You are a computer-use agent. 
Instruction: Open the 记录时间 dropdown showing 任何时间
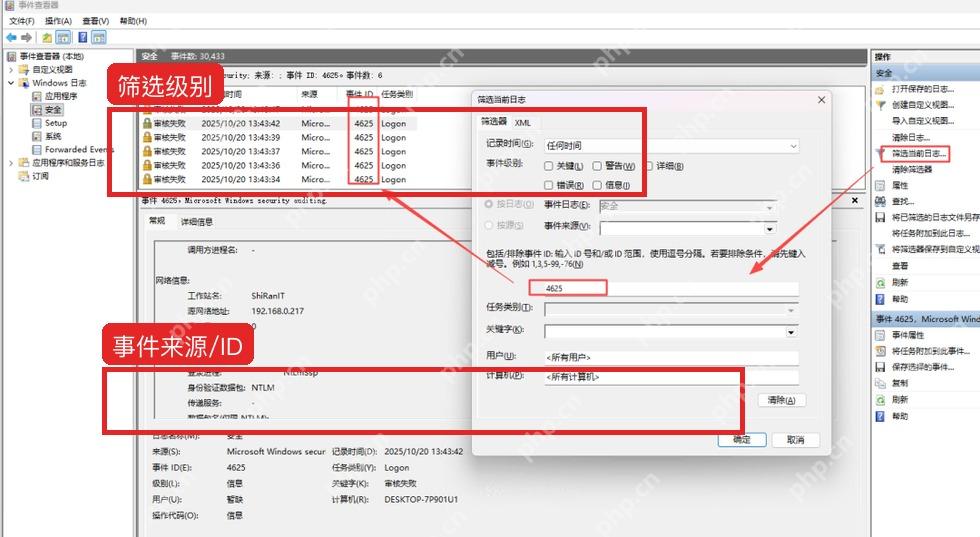coord(671,146)
